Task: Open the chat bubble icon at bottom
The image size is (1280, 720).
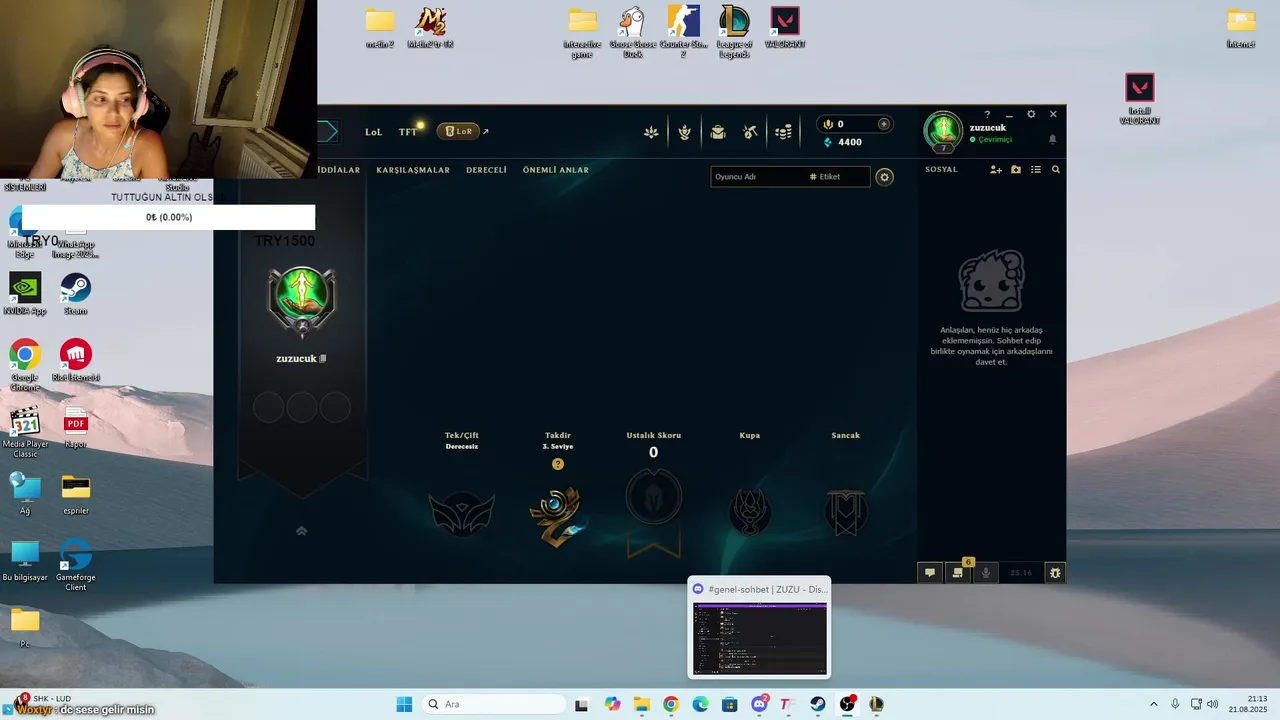Action: 929,573
